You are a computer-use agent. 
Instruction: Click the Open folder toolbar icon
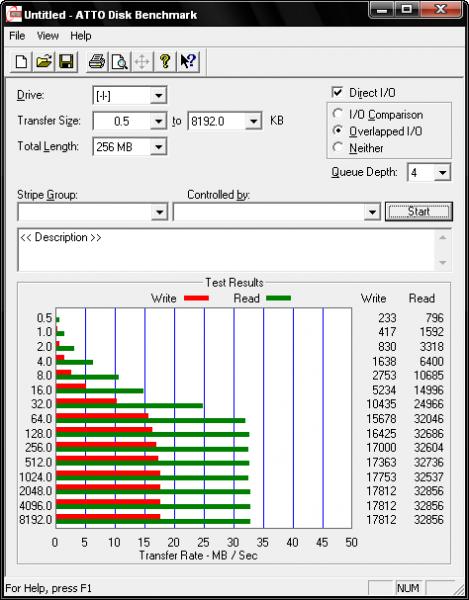click(44, 62)
